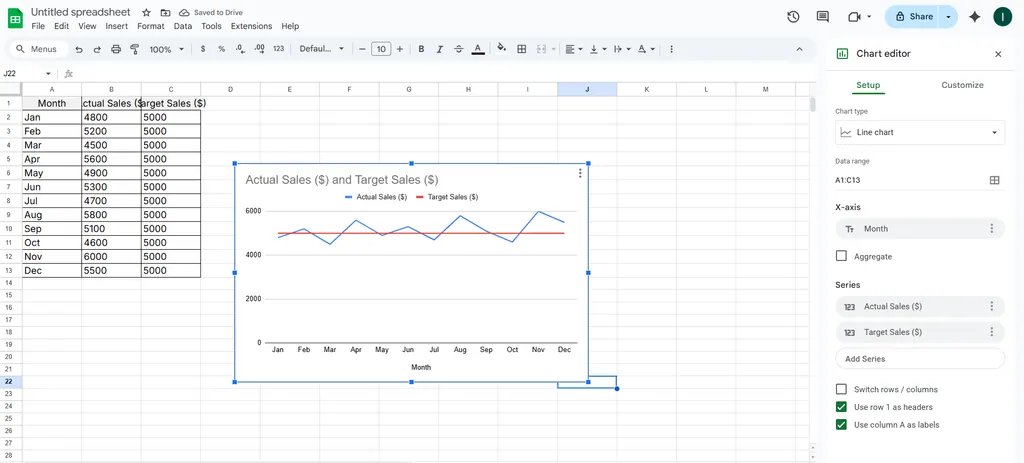
Task: Toggle bold formatting
Action: [421, 49]
